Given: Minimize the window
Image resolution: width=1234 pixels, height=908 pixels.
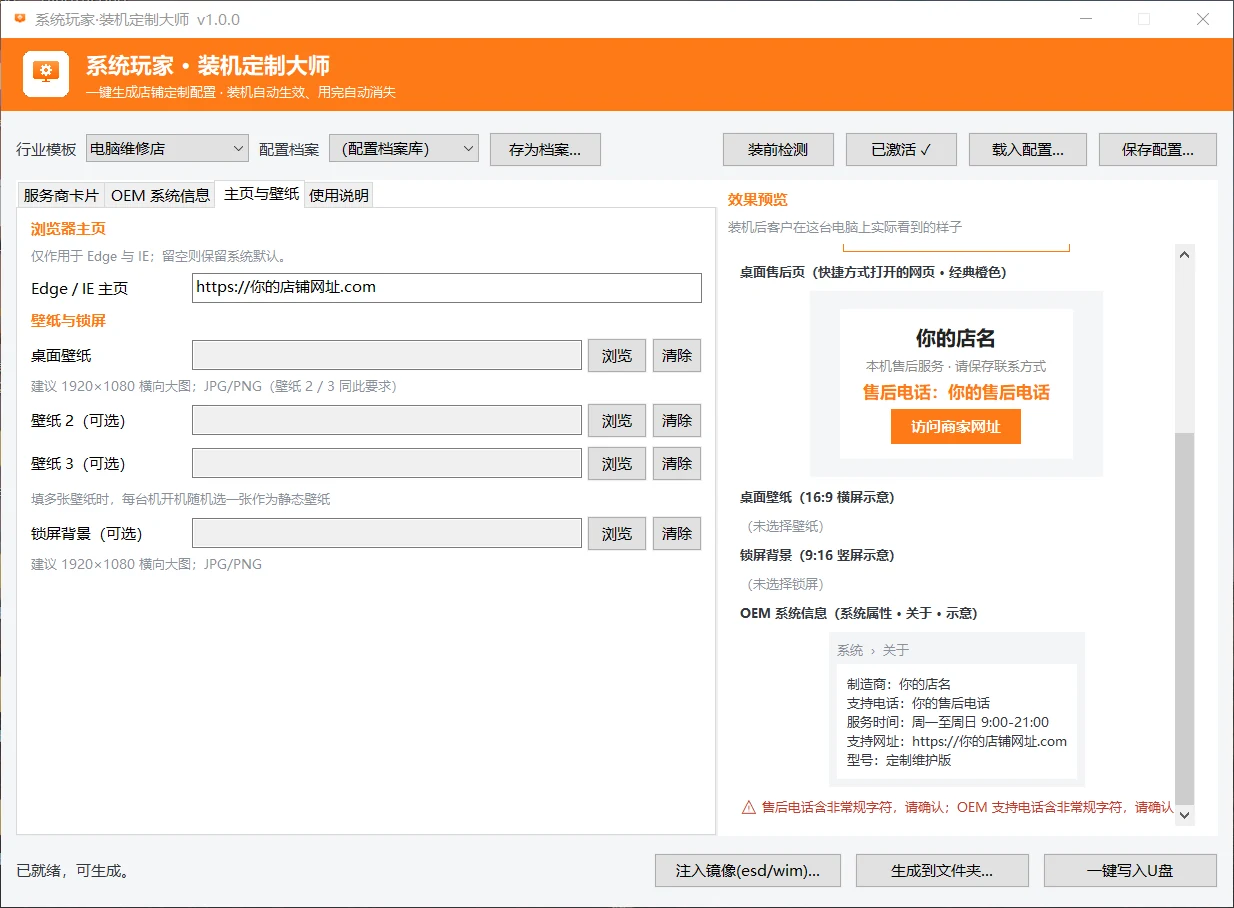Looking at the screenshot, I should [x=1087, y=19].
